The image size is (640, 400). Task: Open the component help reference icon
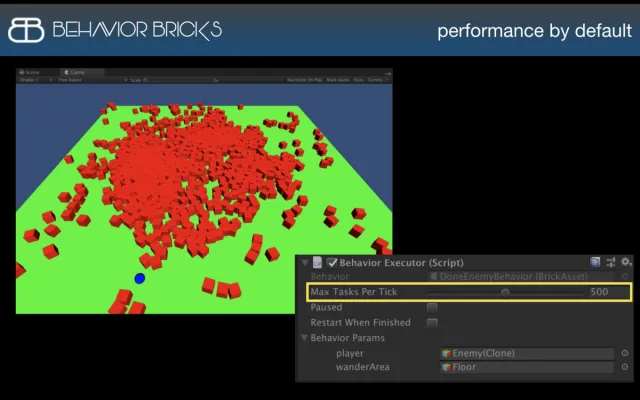pyautogui.click(x=595, y=262)
